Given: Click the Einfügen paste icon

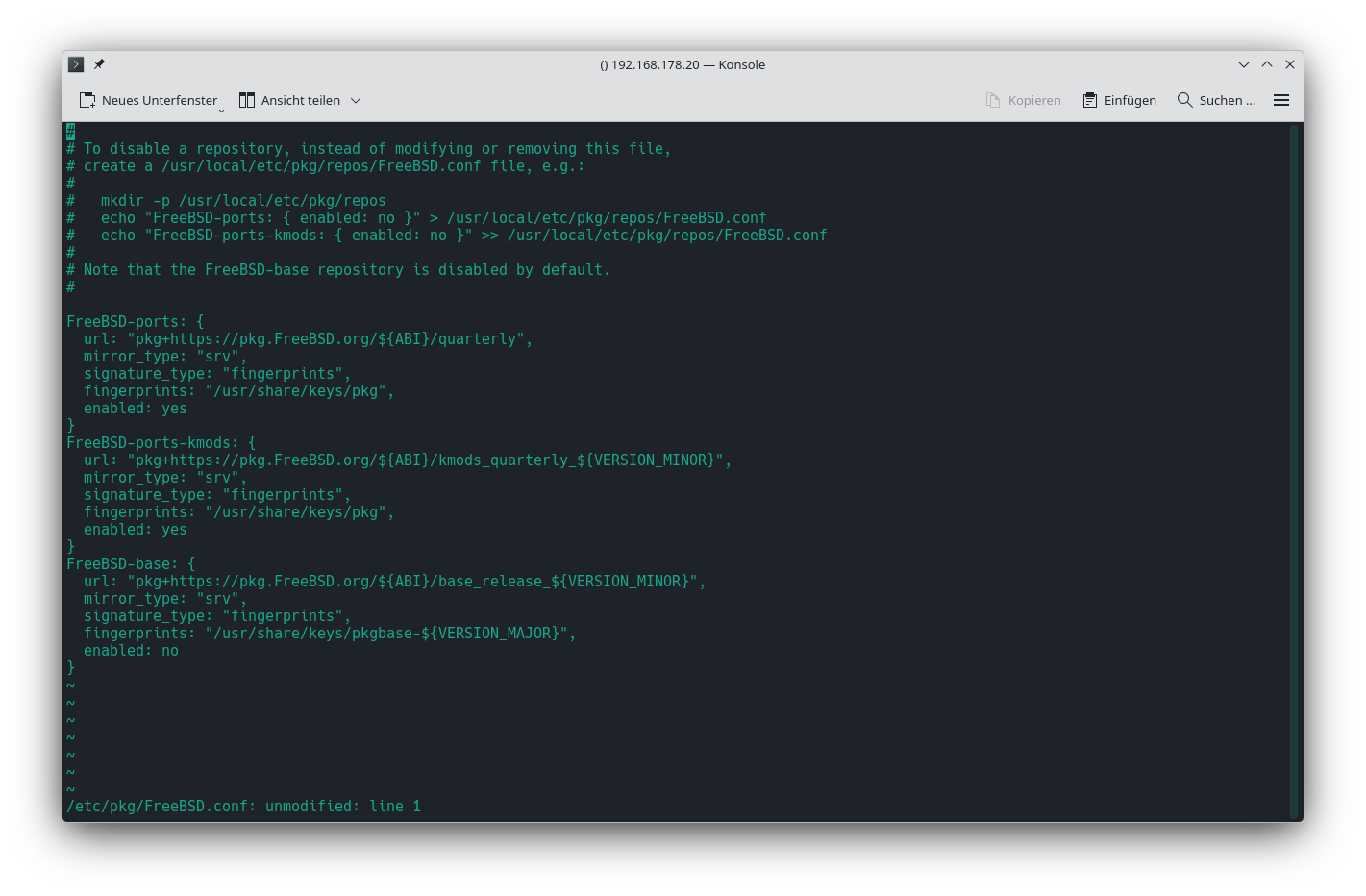Looking at the screenshot, I should pyautogui.click(x=1089, y=100).
